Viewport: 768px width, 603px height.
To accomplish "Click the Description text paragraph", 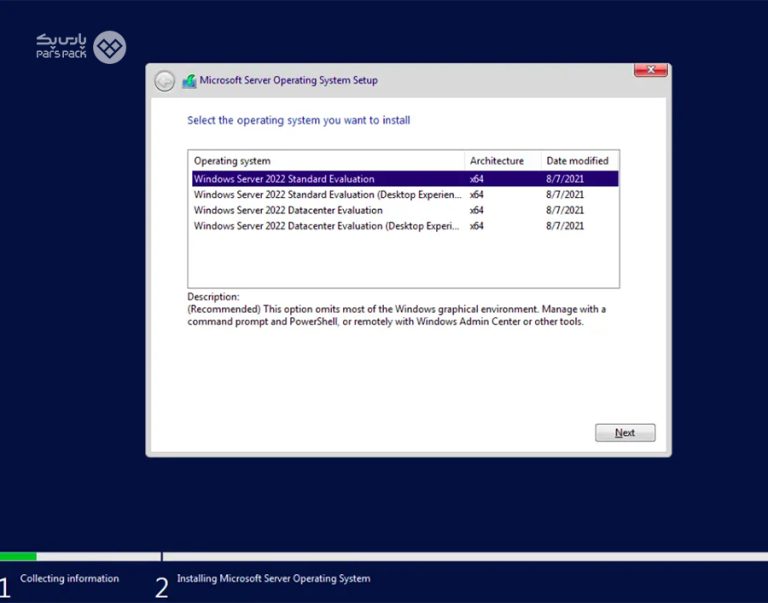I will pos(397,315).
